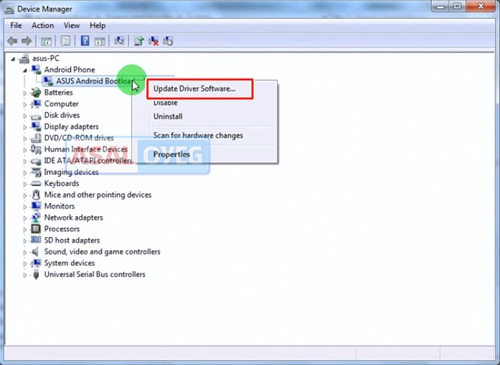The height and width of the screenshot is (365, 500).
Task: Choose Properties from context menu
Action: pos(171,154)
